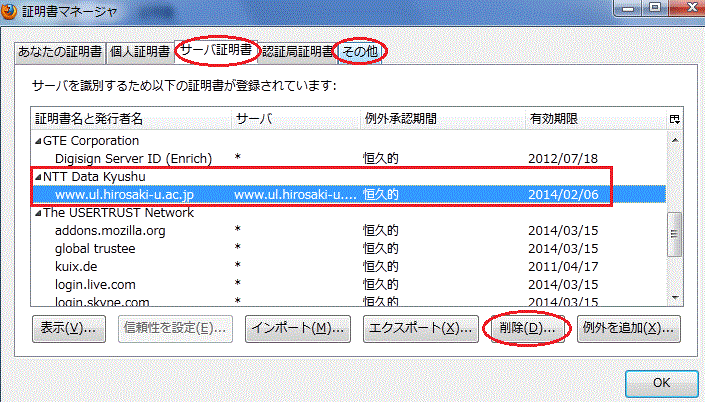Select the Digisign Server ID (Enrich) row

click(x=348, y=159)
